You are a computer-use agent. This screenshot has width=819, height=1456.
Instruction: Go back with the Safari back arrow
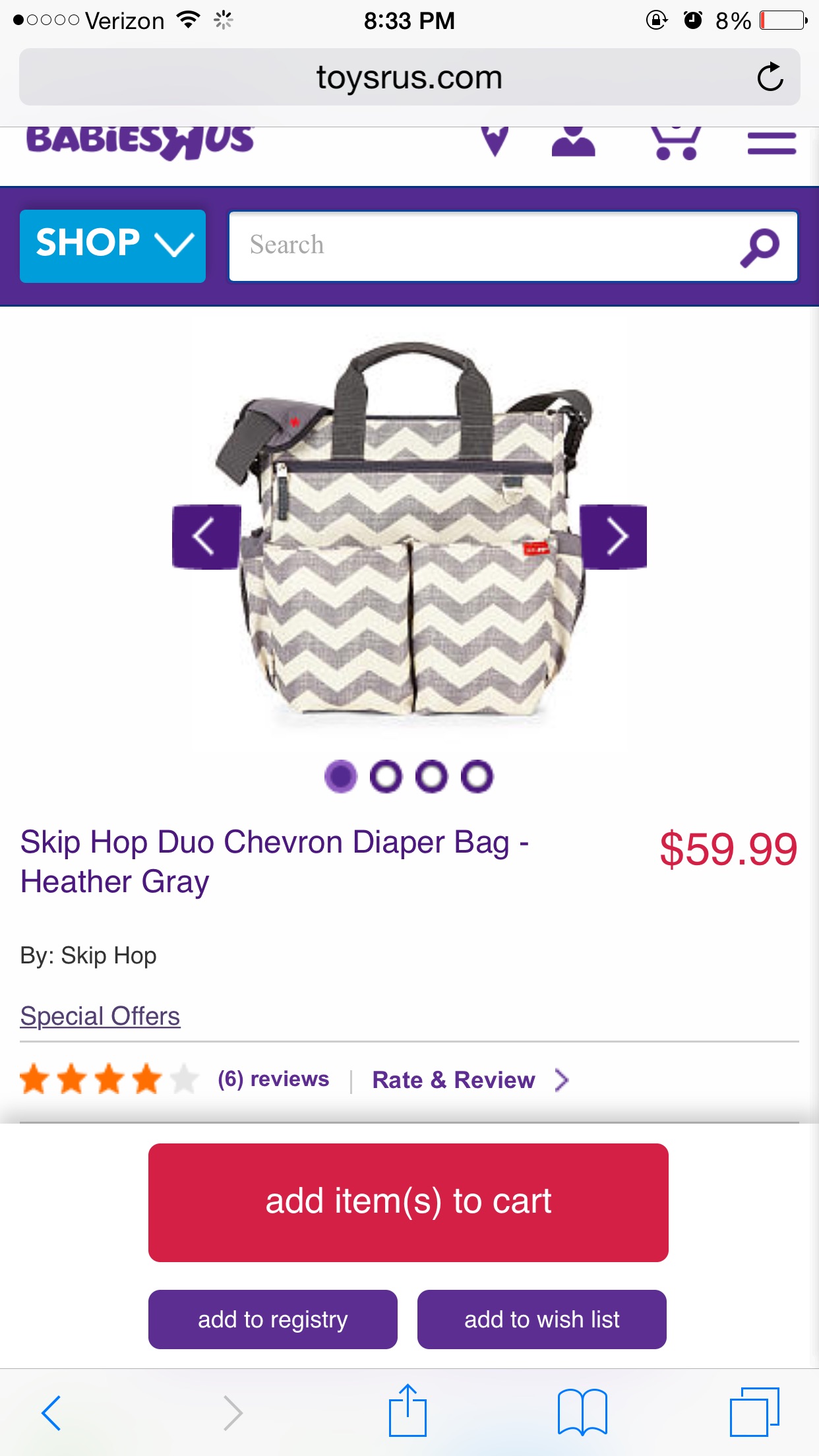[x=51, y=1412]
